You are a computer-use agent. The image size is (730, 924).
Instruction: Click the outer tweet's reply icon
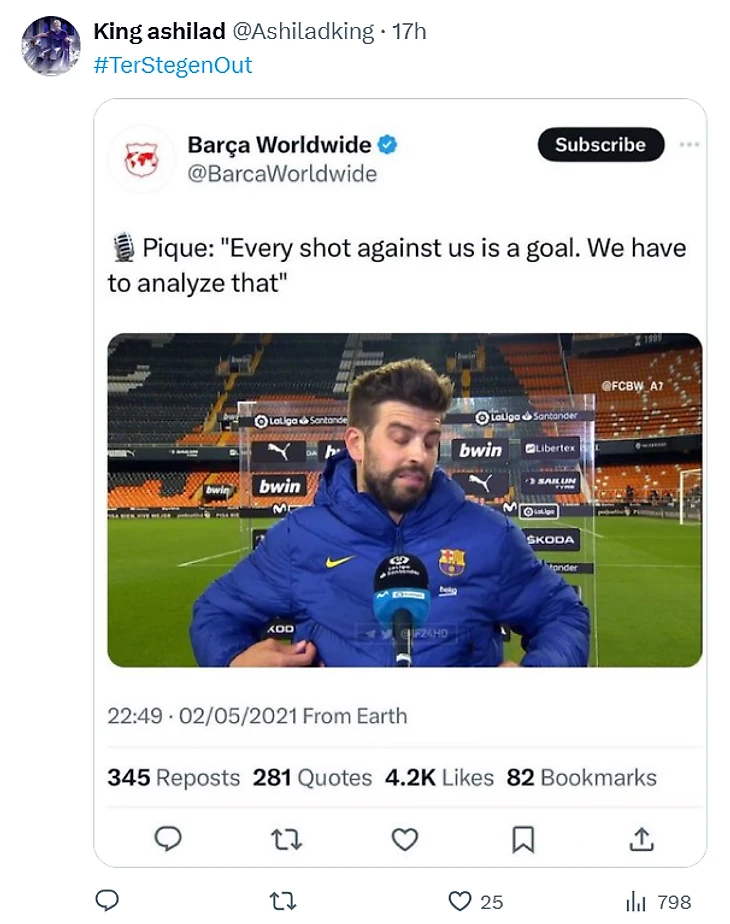107,900
